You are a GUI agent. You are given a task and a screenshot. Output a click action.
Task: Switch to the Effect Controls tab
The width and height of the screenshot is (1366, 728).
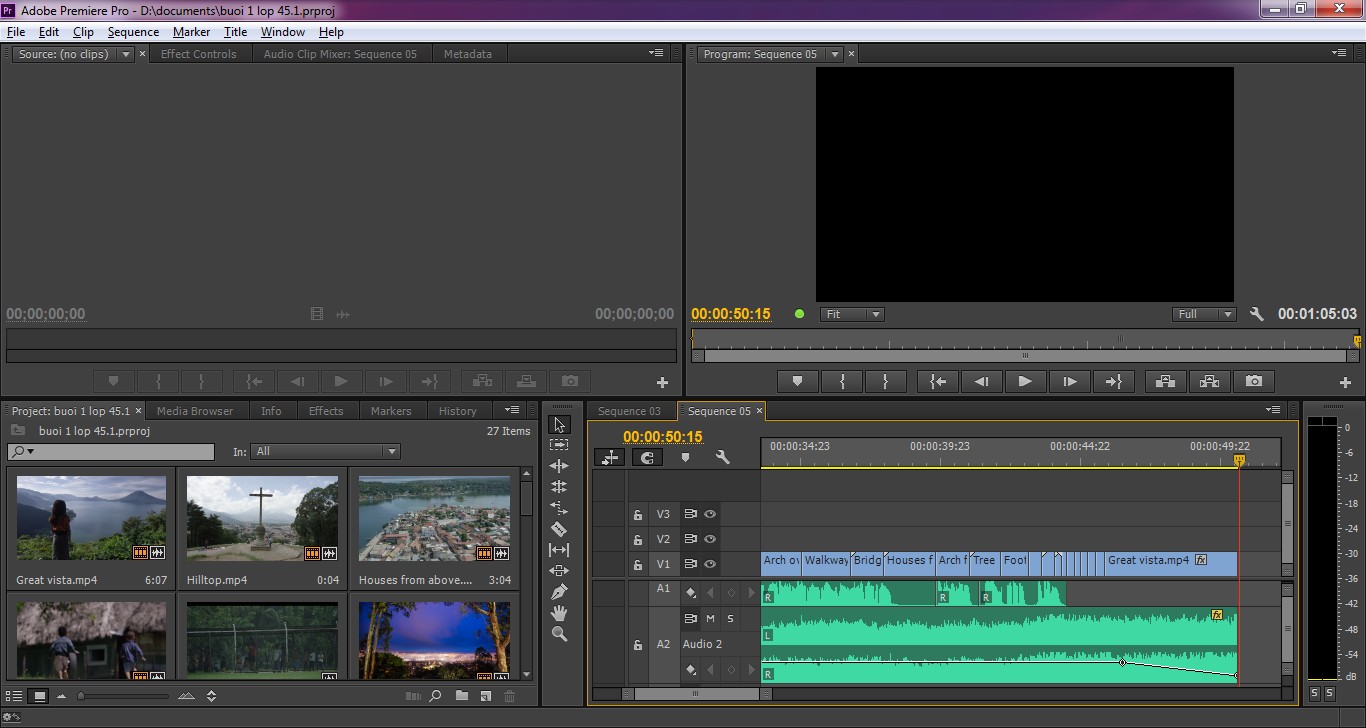click(199, 54)
